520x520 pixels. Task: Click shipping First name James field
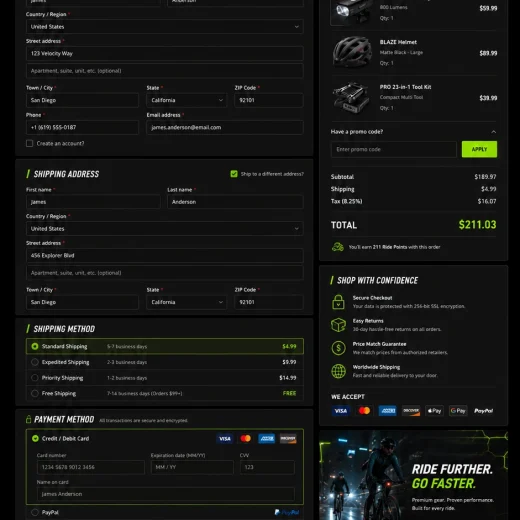[93, 202]
